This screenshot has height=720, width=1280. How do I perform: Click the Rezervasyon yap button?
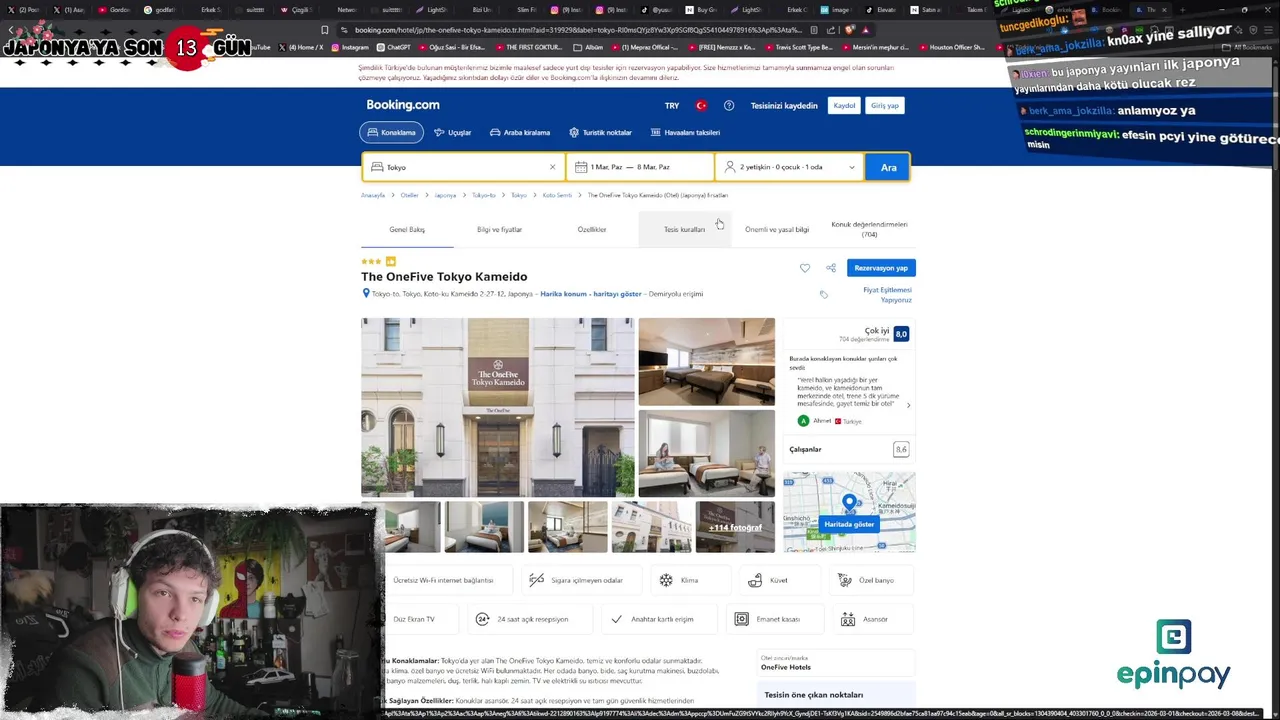881,268
